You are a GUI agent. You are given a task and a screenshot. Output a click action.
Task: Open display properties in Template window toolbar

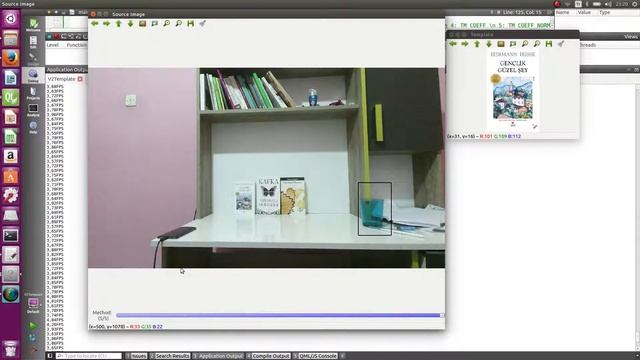click(x=561, y=44)
